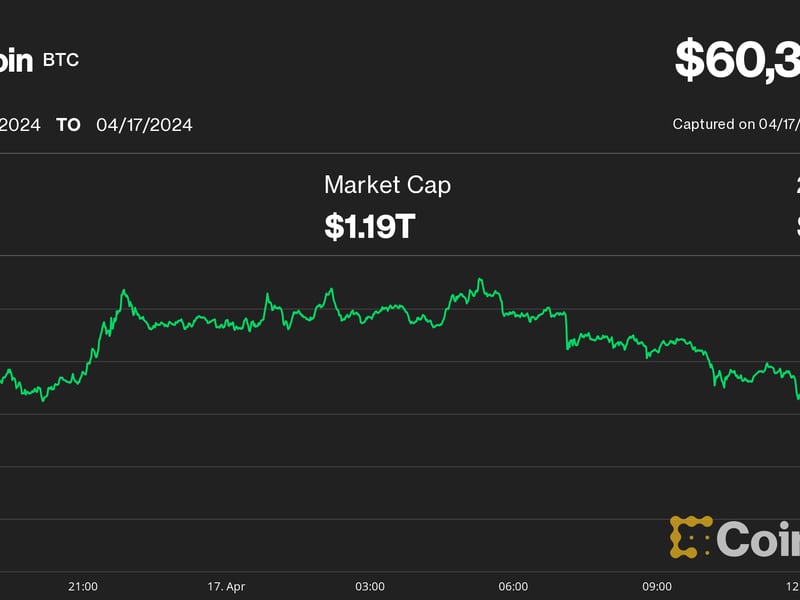Click the Bitcoin title text
800x600 pixels.
(16, 60)
